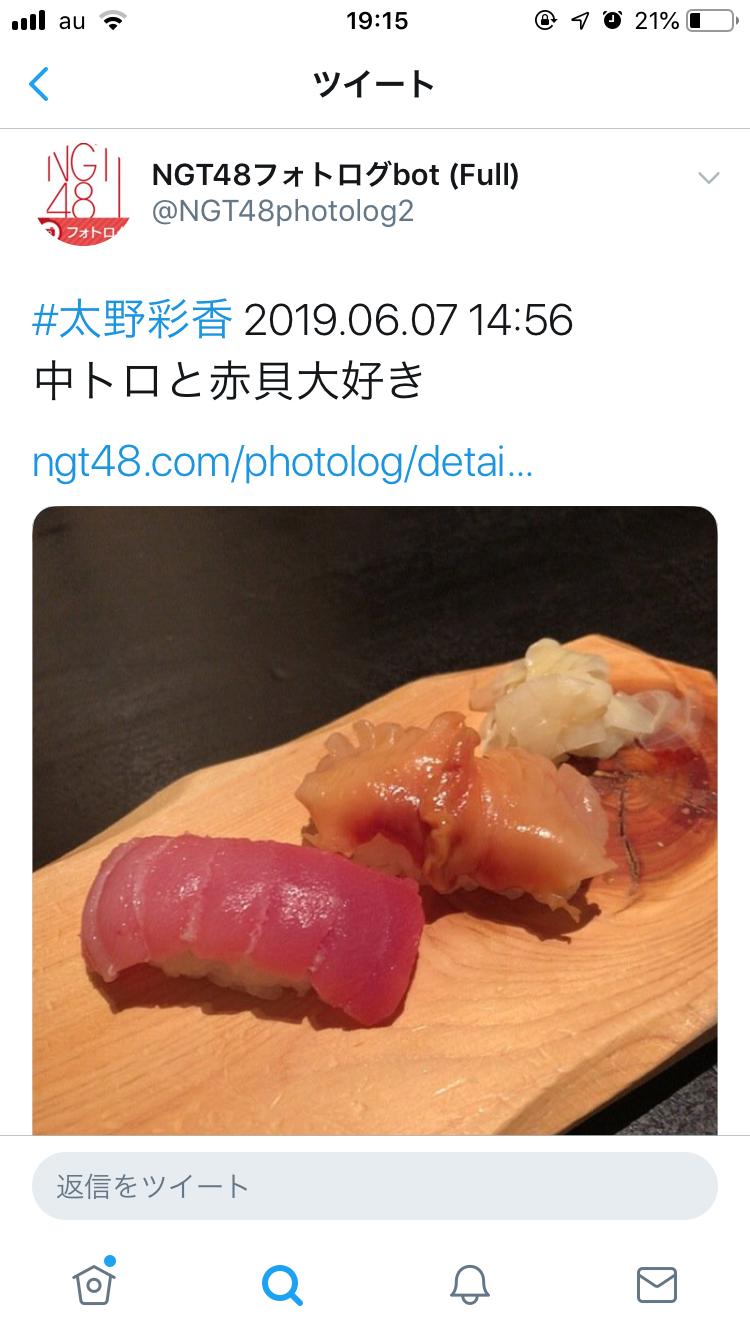Open the NGT48フォトログbot (Full) profile name

pyautogui.click(x=335, y=176)
